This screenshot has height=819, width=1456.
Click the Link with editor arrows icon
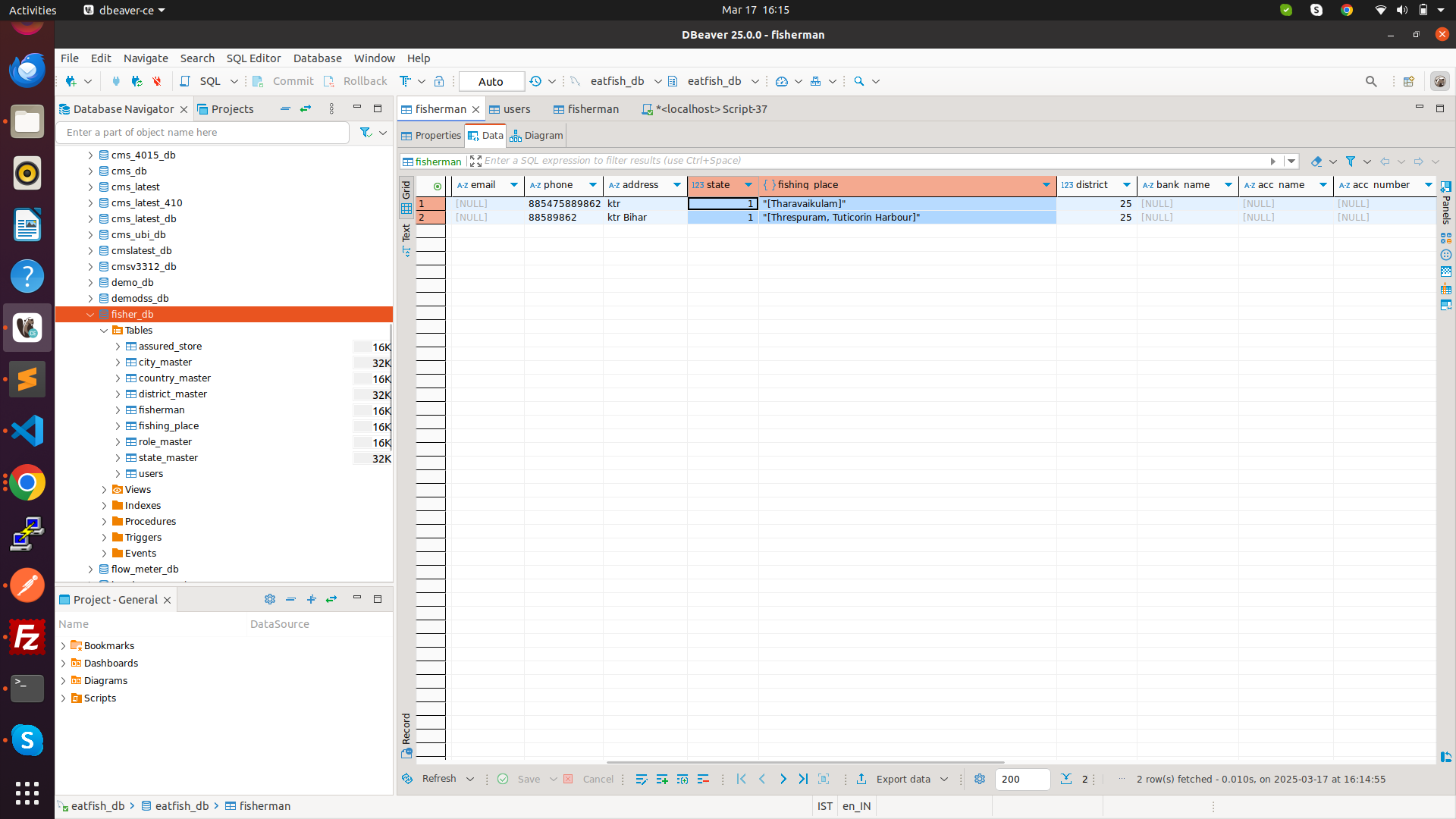point(306,109)
